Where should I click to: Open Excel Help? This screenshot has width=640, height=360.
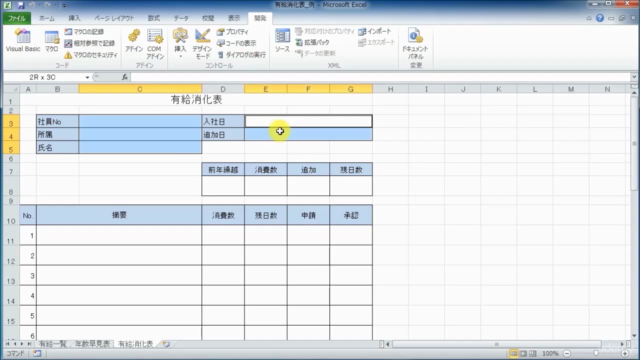(600, 18)
